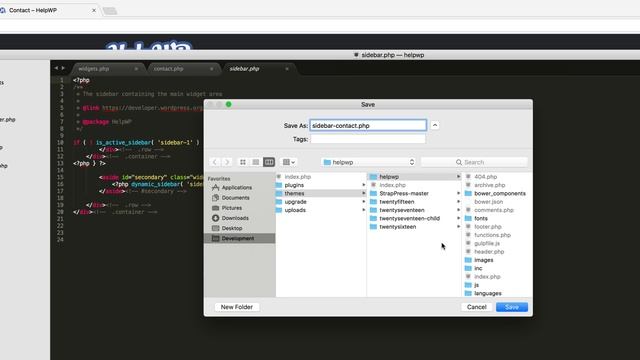Open the js folder
640x360 pixels.
tap(476, 285)
